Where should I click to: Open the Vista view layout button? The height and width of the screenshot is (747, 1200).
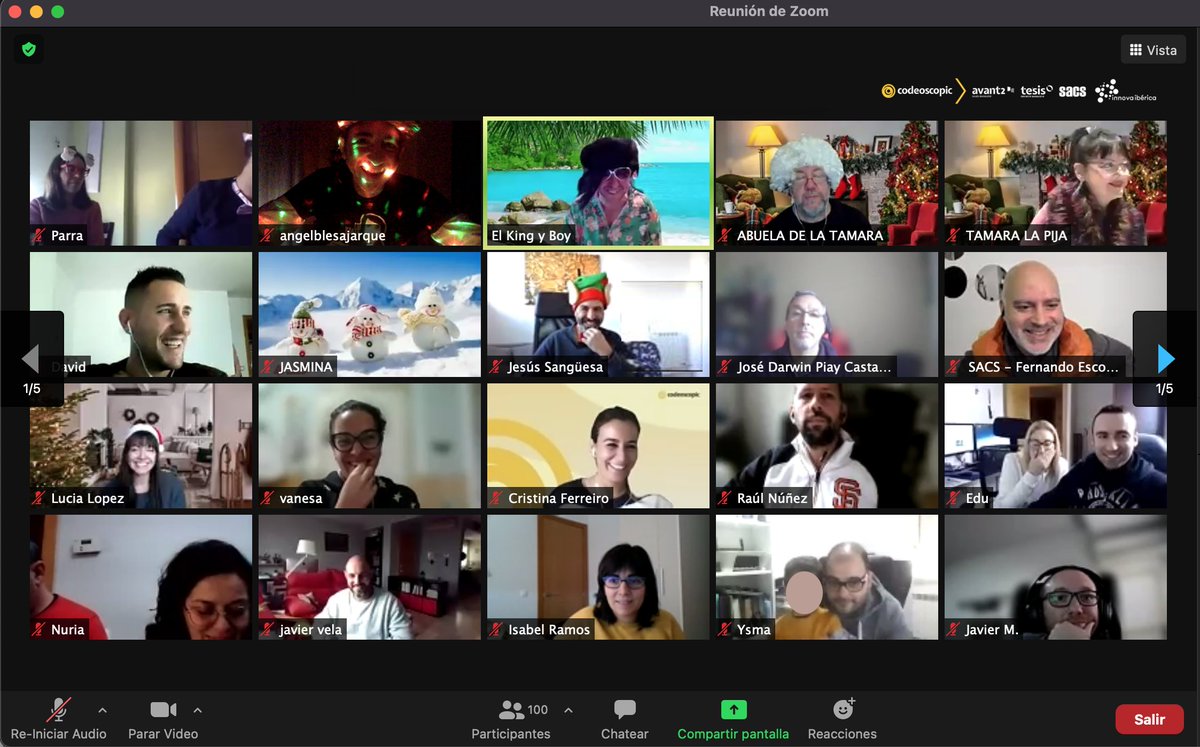click(1153, 50)
